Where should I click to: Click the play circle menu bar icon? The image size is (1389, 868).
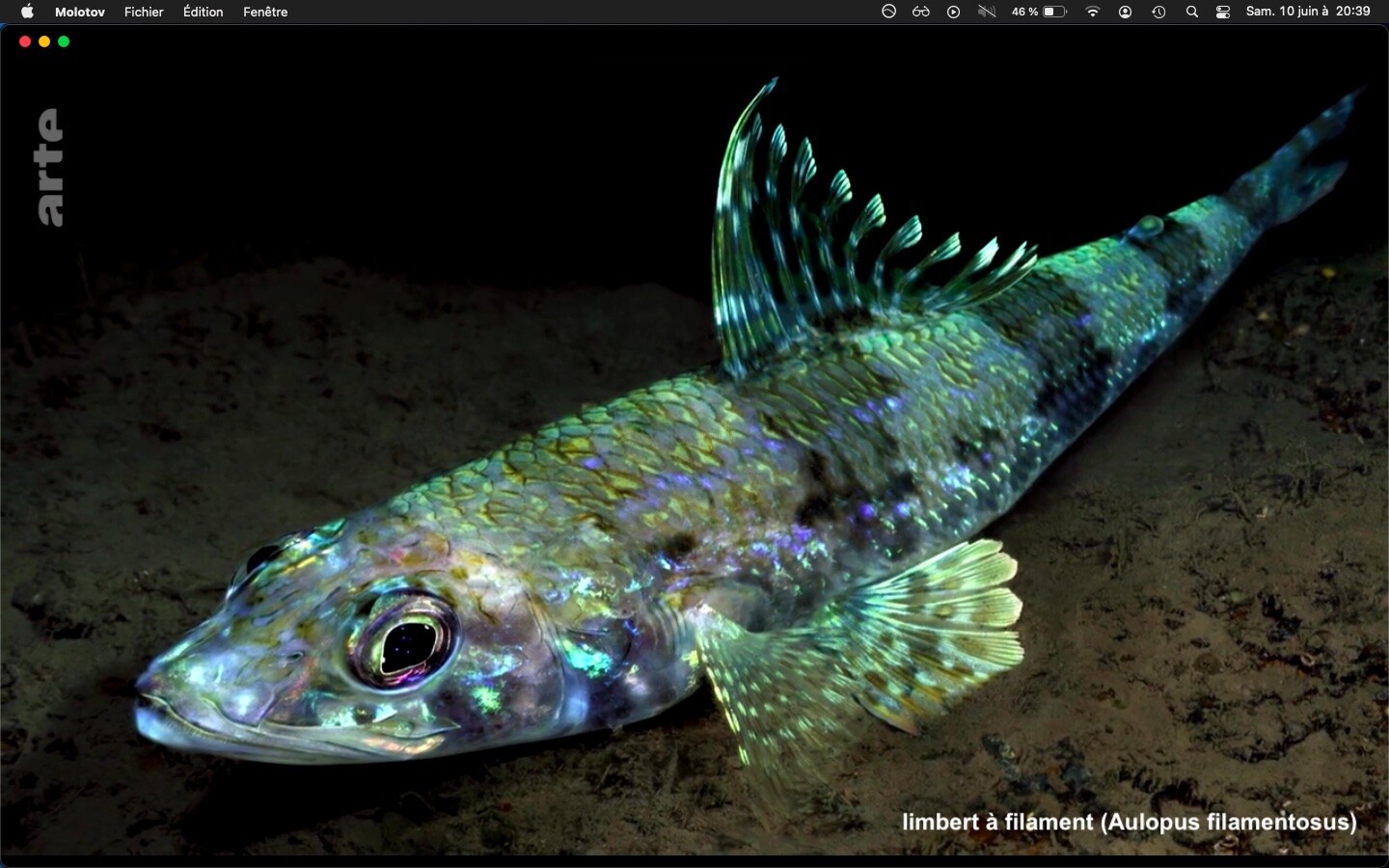tap(953, 12)
